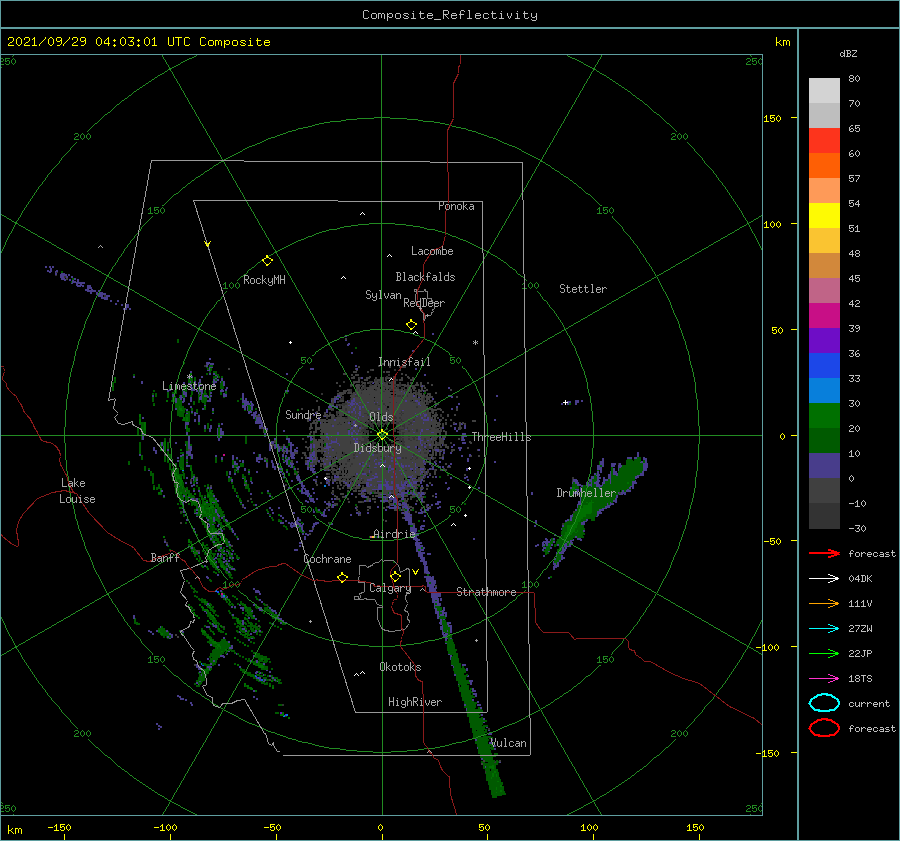Click the Blackfalds label
Image resolution: width=900 pixels, height=841 pixels.
[x=425, y=277]
